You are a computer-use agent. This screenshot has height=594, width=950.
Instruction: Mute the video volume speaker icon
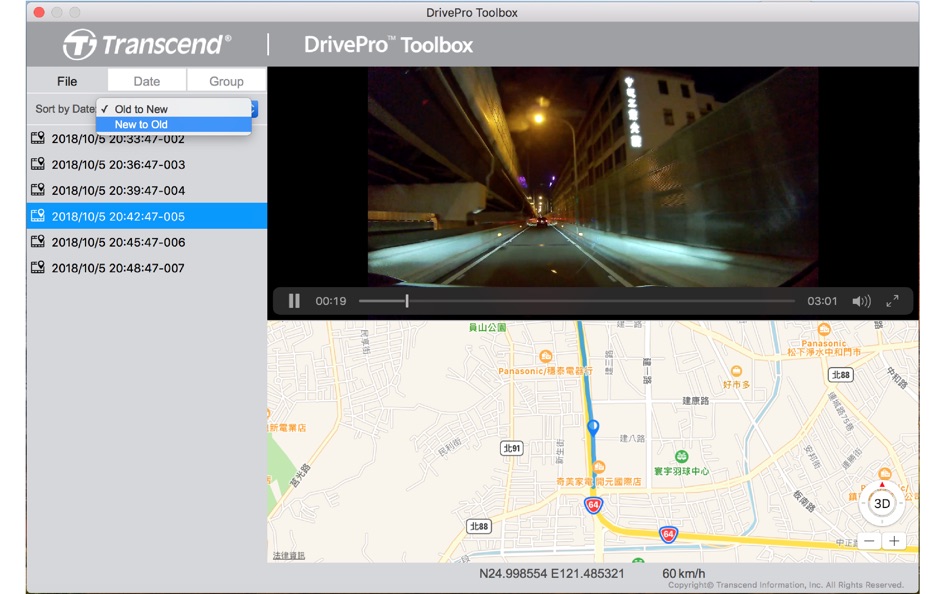(861, 301)
